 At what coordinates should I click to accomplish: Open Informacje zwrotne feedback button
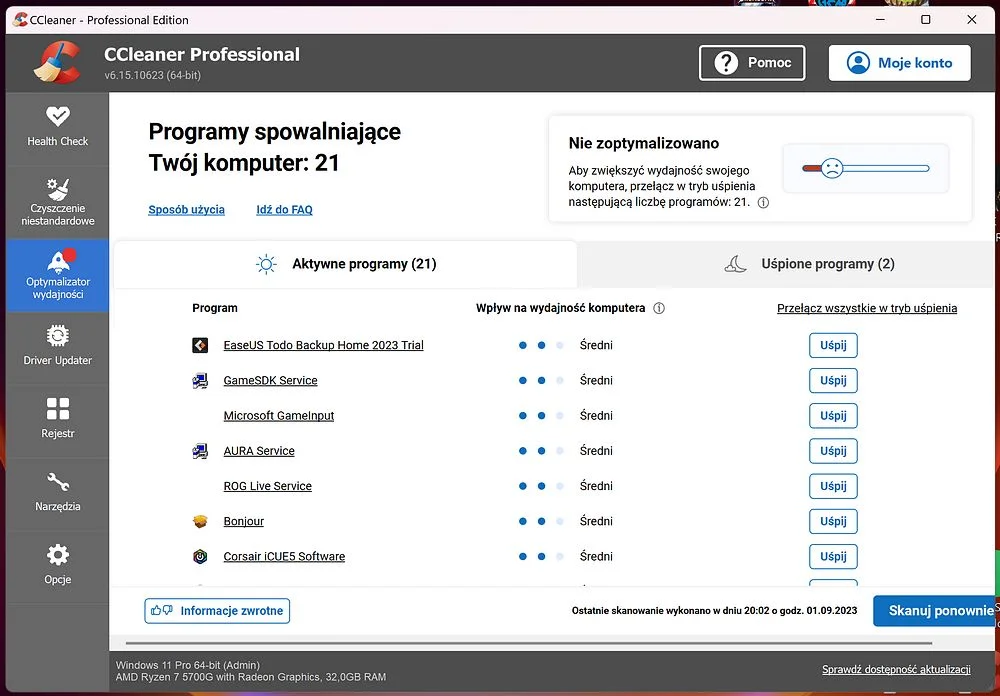click(217, 611)
